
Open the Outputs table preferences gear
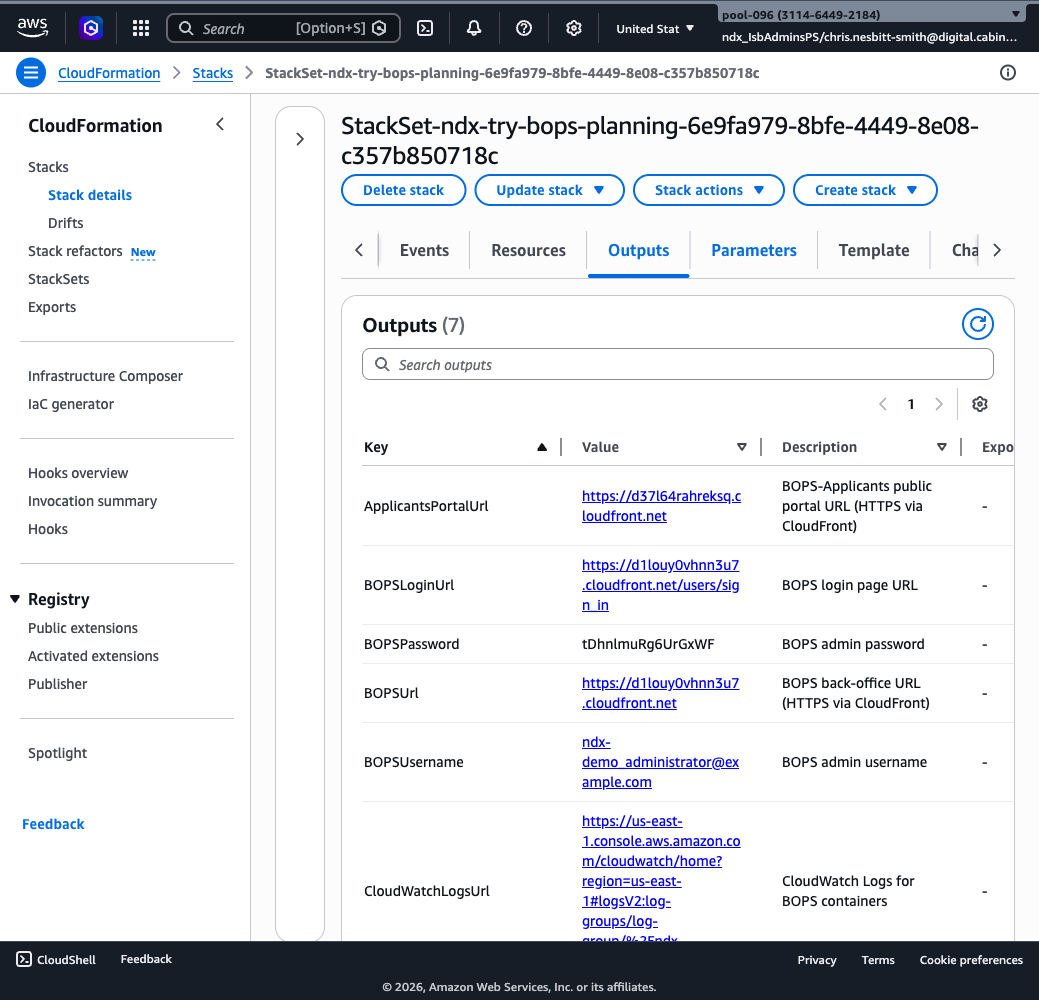[x=979, y=404]
